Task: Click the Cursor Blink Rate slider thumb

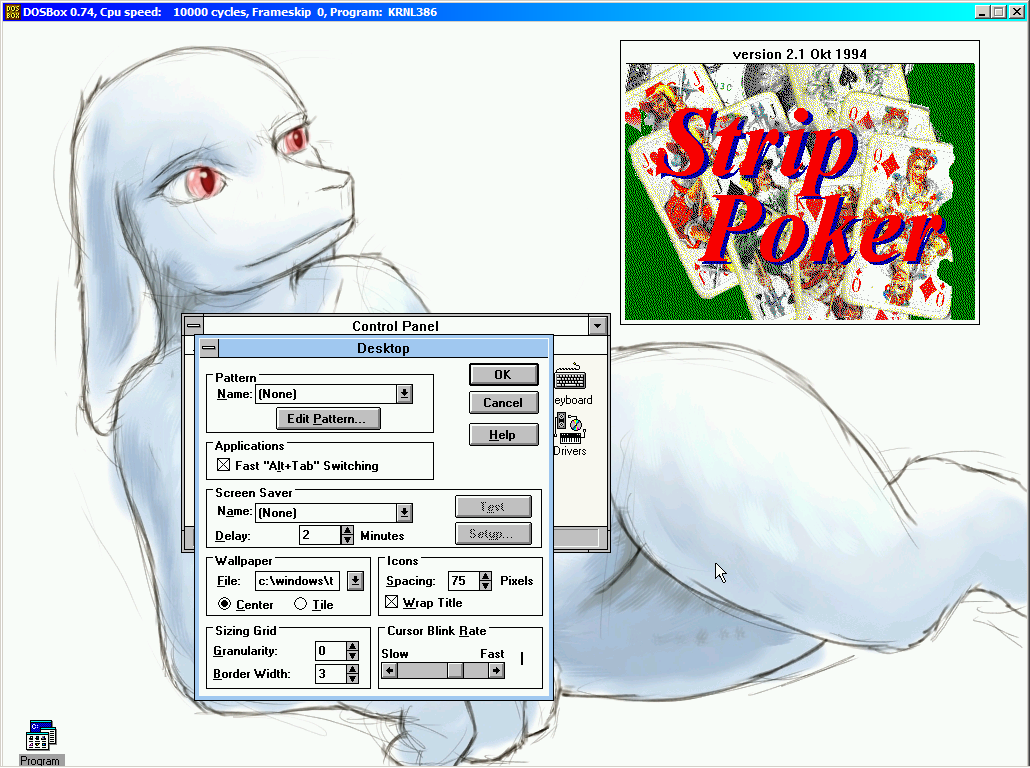Action: pos(455,670)
